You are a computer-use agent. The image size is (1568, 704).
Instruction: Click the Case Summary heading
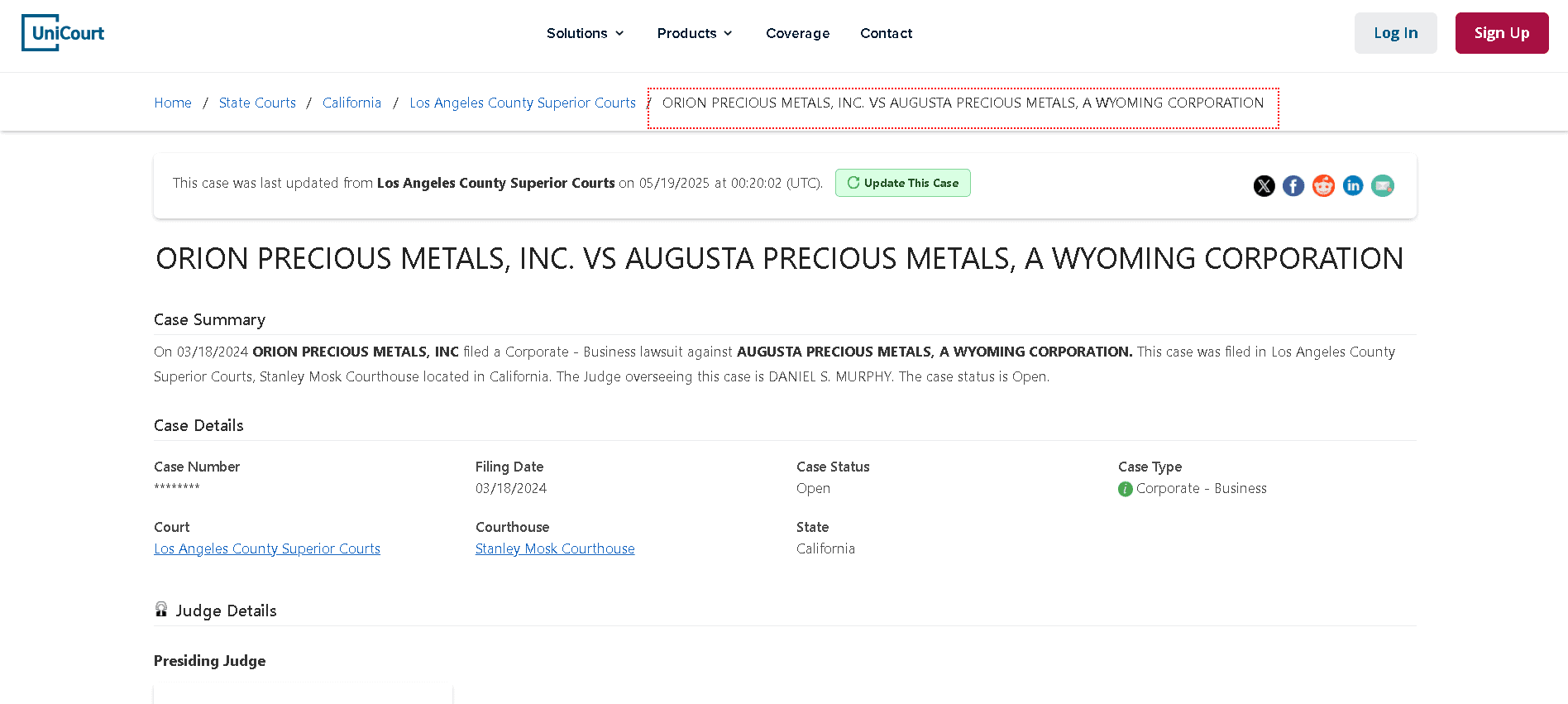point(209,319)
